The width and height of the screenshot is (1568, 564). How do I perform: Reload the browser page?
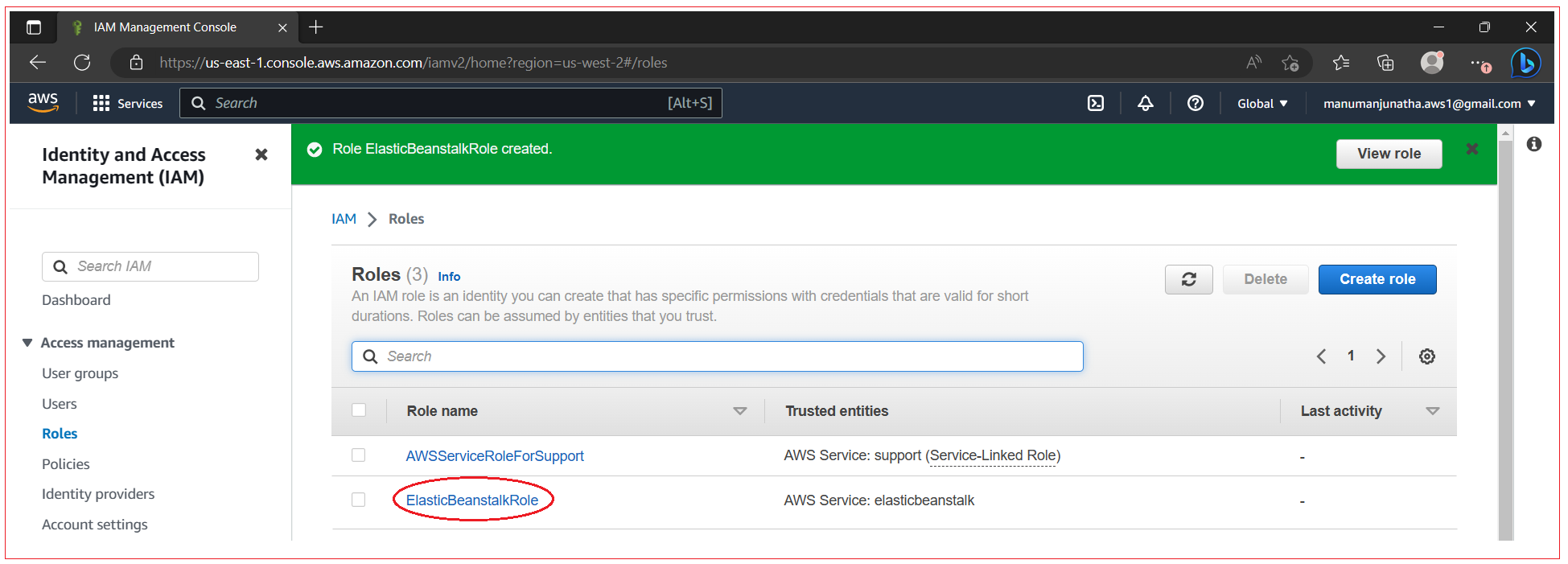tap(82, 63)
